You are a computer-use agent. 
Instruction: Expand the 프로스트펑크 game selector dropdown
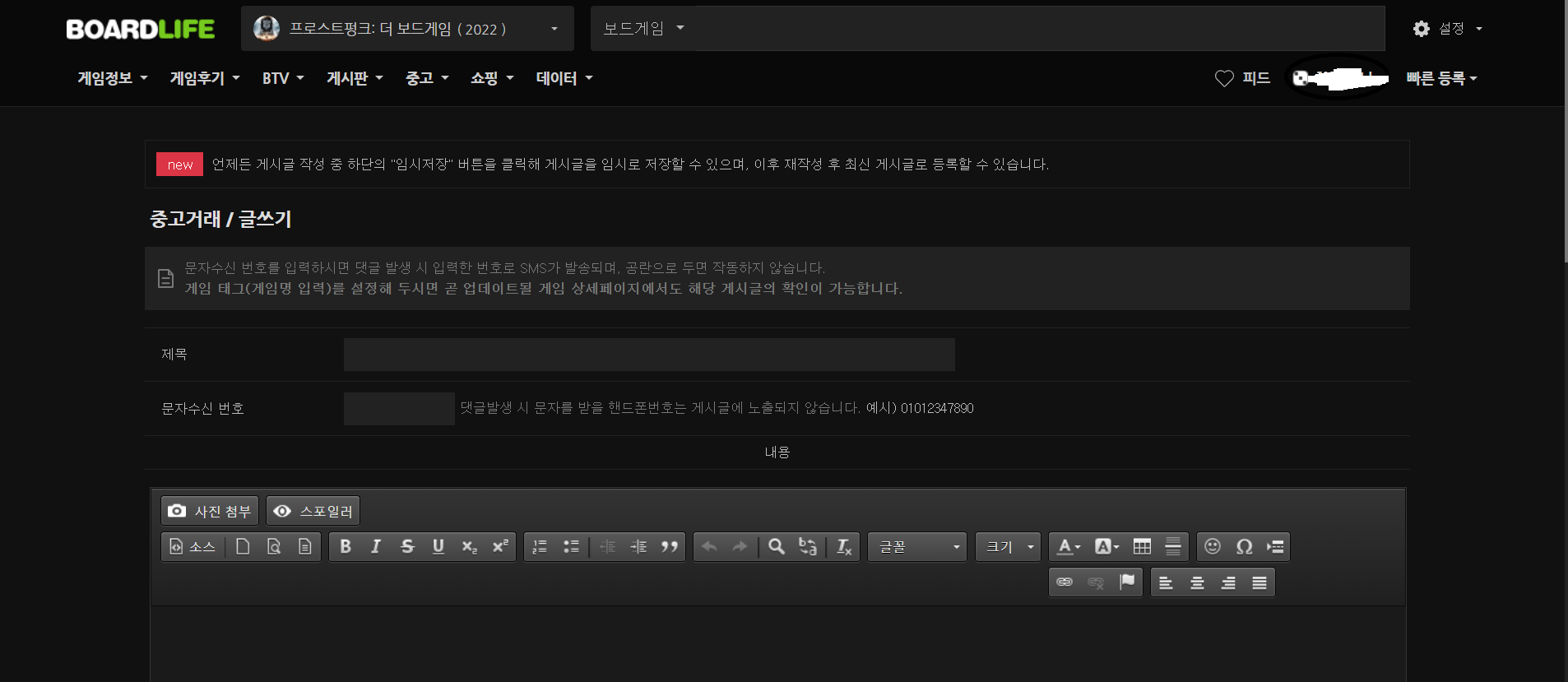coord(407,29)
